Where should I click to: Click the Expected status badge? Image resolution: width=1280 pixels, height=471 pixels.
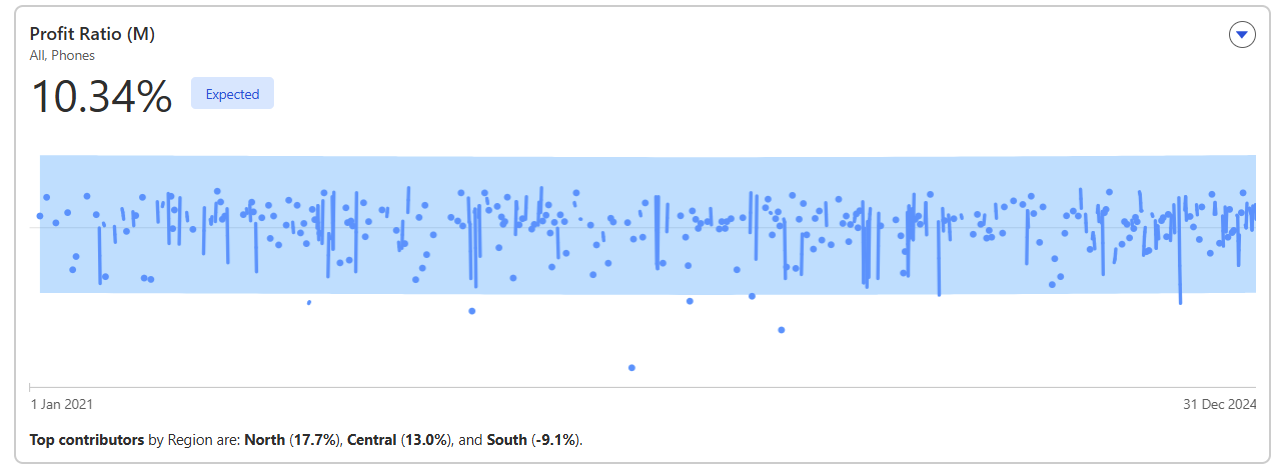point(232,94)
